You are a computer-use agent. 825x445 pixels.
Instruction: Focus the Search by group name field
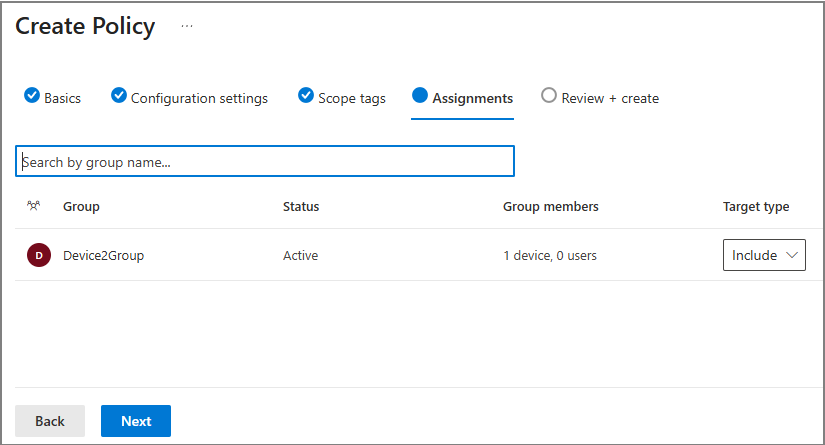(x=265, y=161)
